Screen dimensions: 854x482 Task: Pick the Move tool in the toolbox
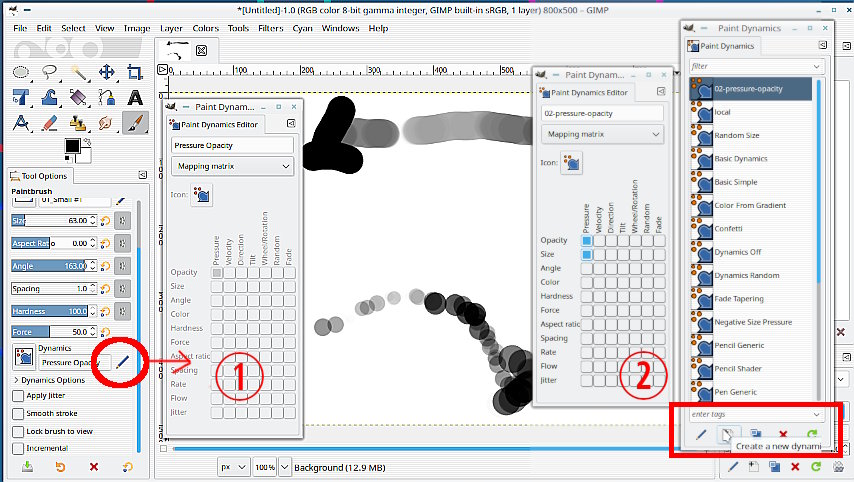pos(106,72)
